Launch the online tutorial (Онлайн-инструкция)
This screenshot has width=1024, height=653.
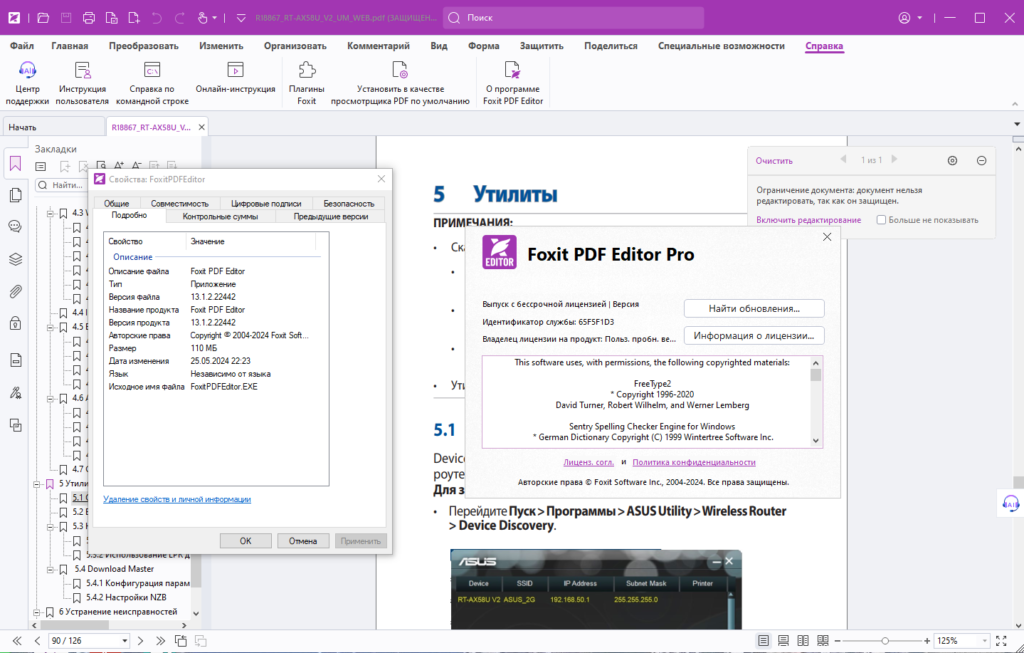click(x=235, y=77)
